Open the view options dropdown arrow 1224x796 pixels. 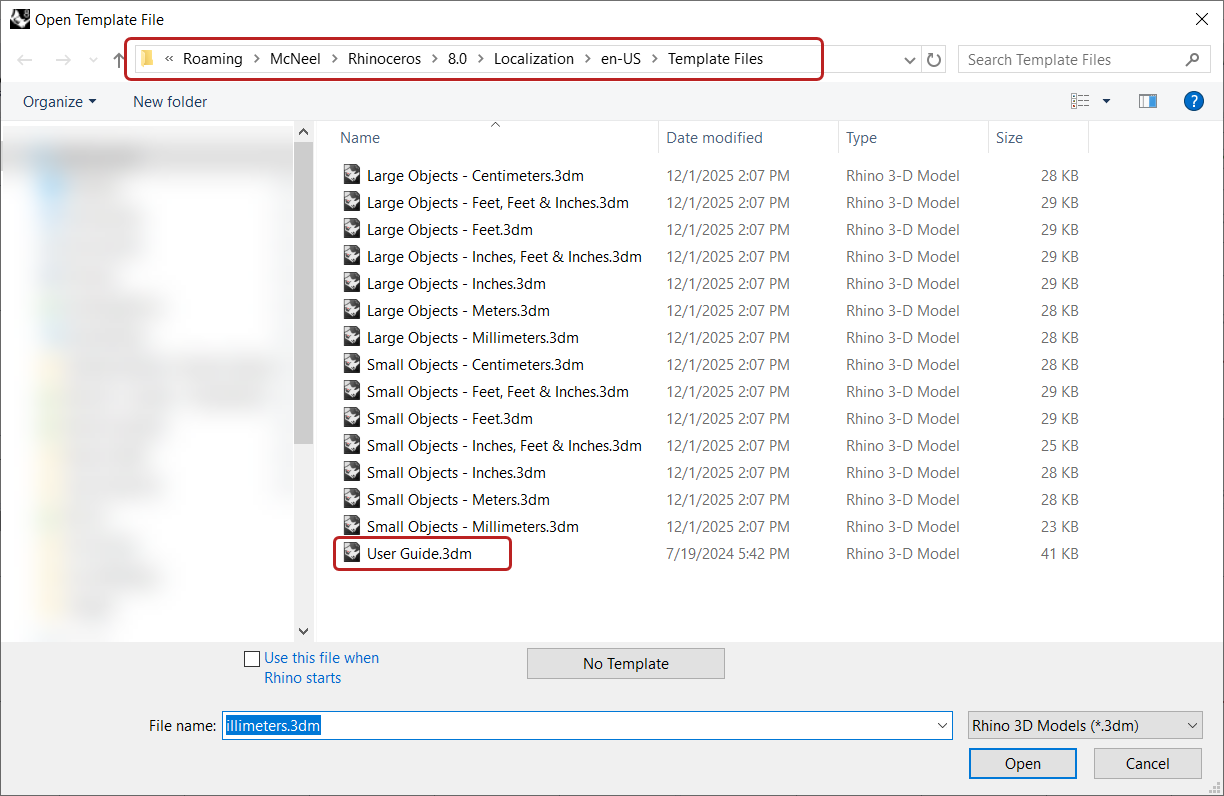1106,101
